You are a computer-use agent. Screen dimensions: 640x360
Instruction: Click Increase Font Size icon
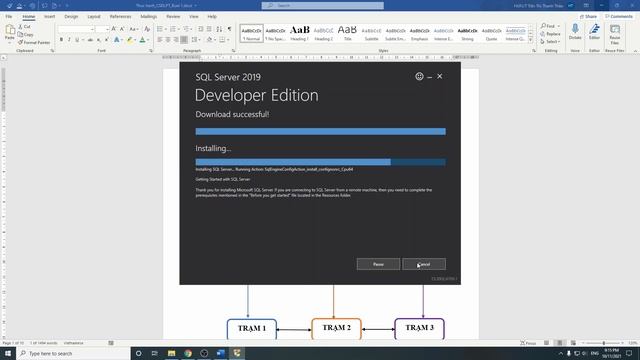point(114,29)
